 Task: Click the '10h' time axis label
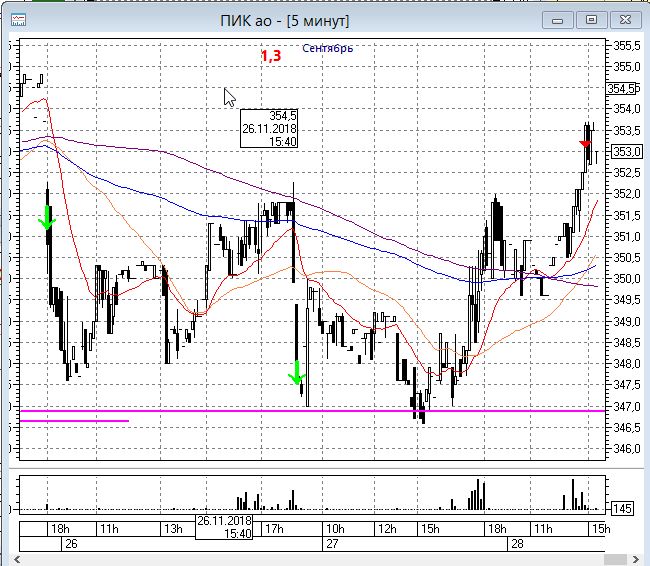pyautogui.click(x=335, y=529)
